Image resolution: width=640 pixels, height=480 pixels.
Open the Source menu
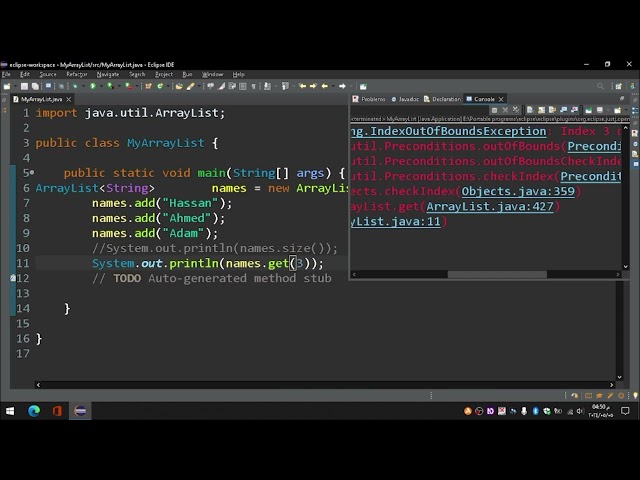tap(48, 74)
